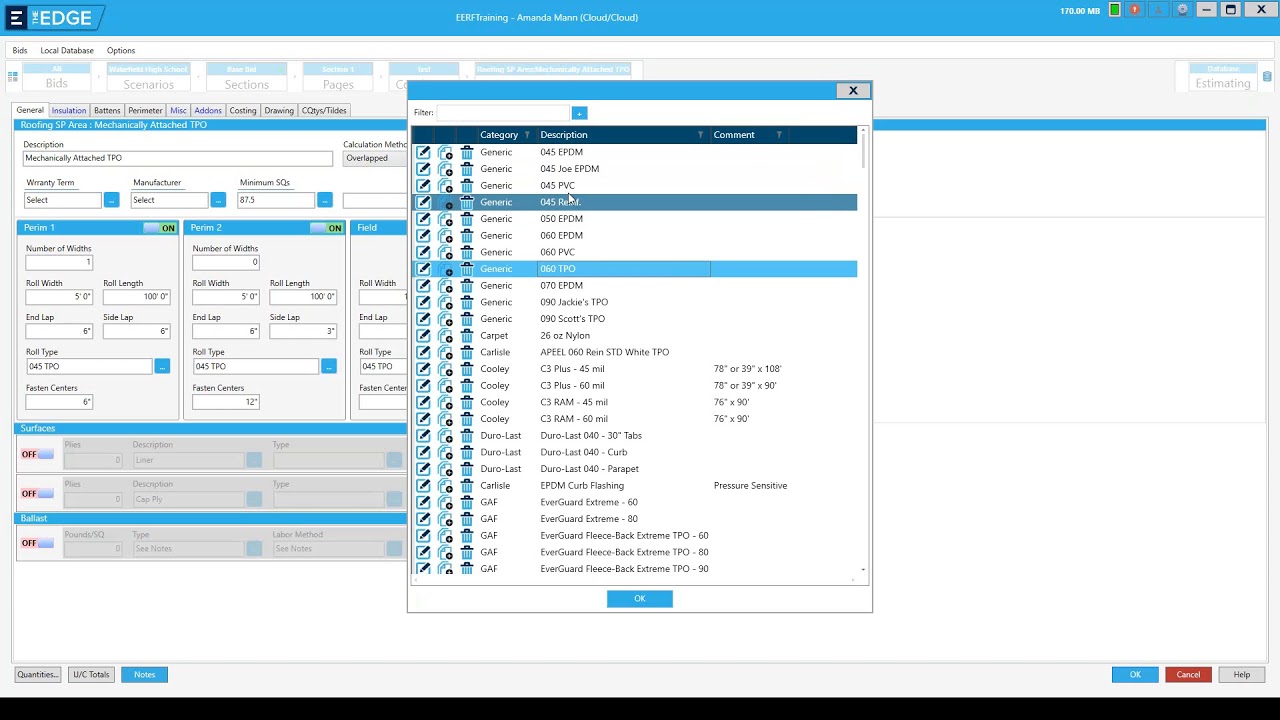1280x720 pixels.
Task: Edit the C3 Plus - 45 mil entry
Action: pos(424,369)
